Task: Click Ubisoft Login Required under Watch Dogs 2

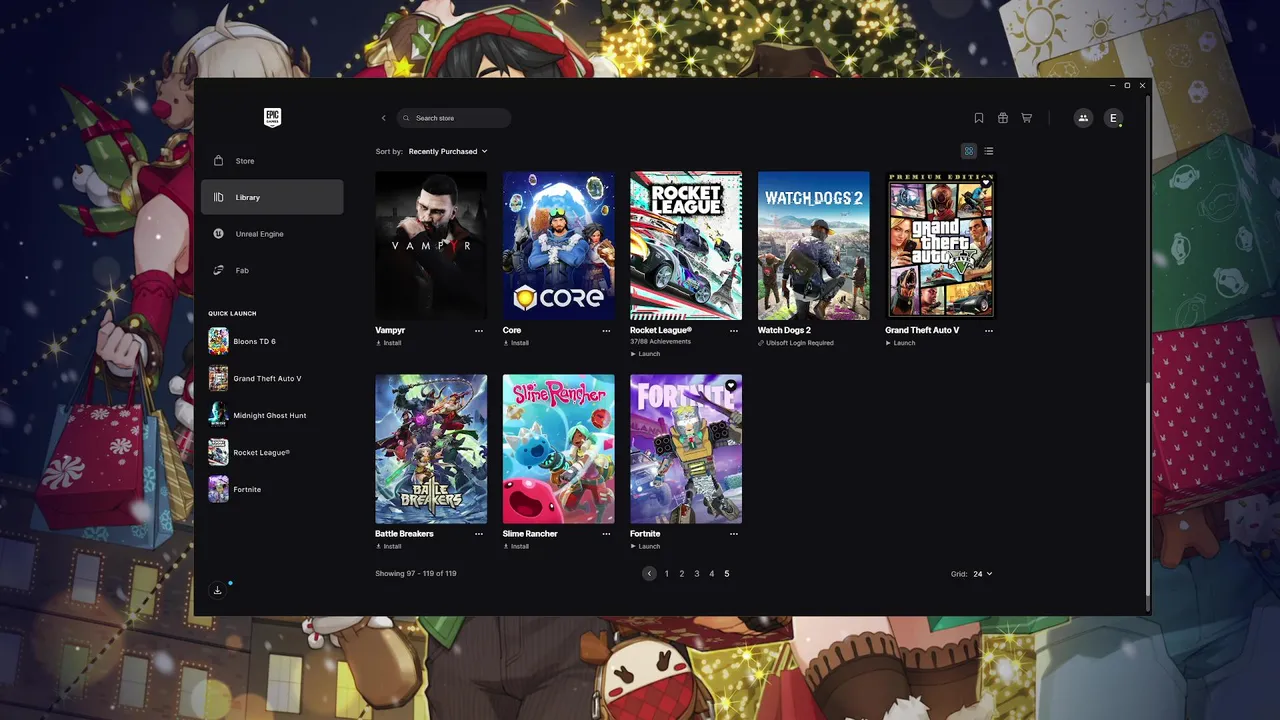Action: 796,343
